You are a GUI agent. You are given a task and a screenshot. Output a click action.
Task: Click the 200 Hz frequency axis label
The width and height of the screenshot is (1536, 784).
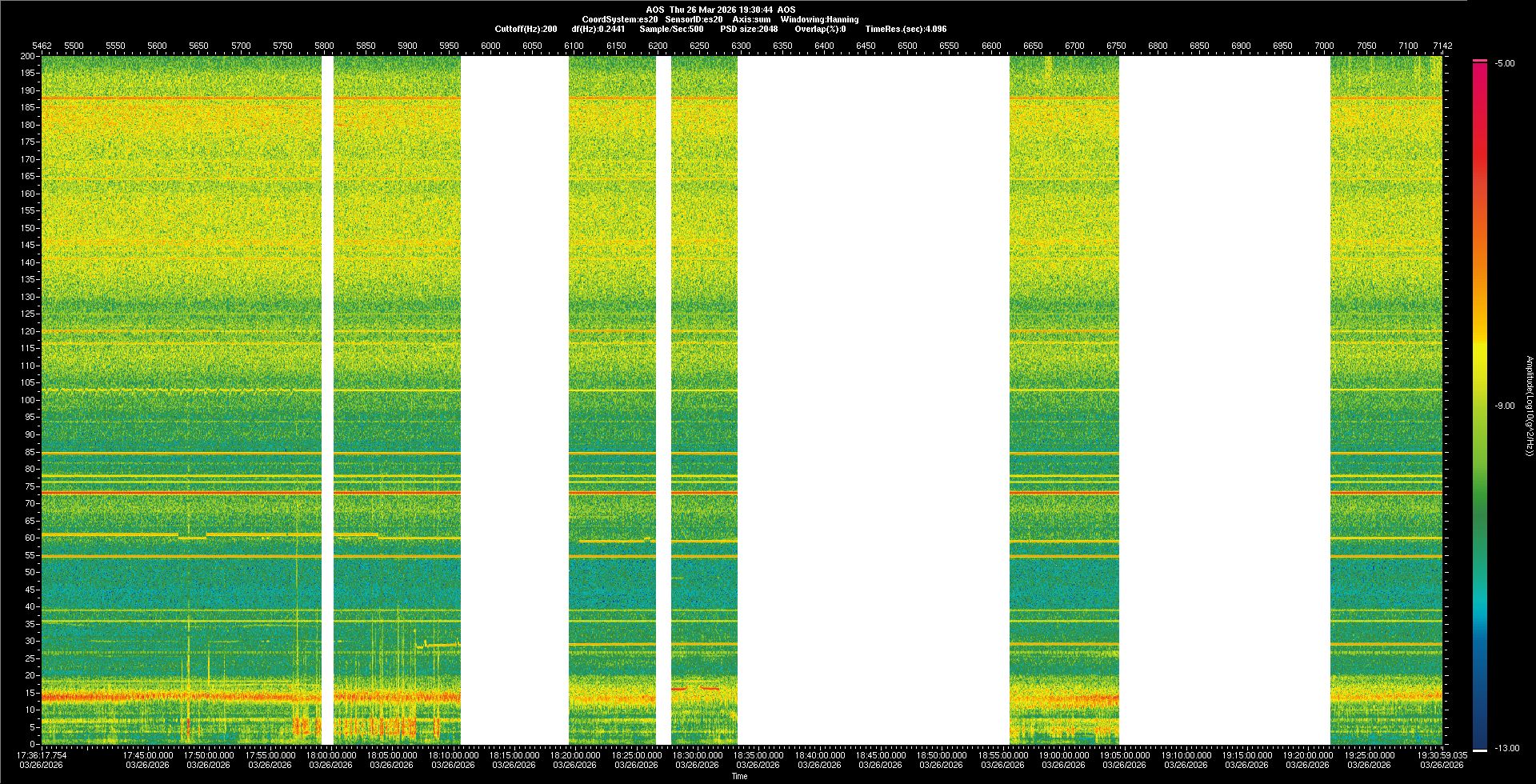coord(28,56)
